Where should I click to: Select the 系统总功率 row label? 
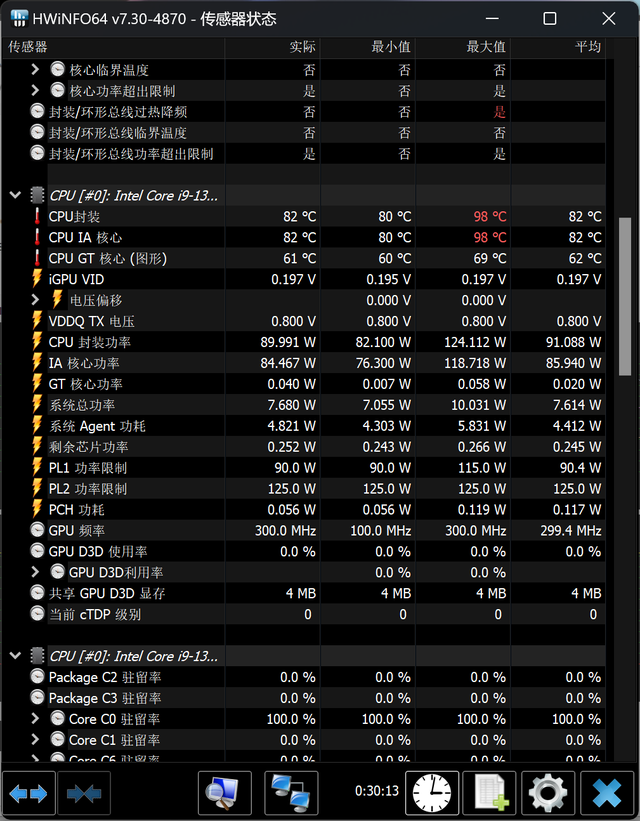[82, 405]
